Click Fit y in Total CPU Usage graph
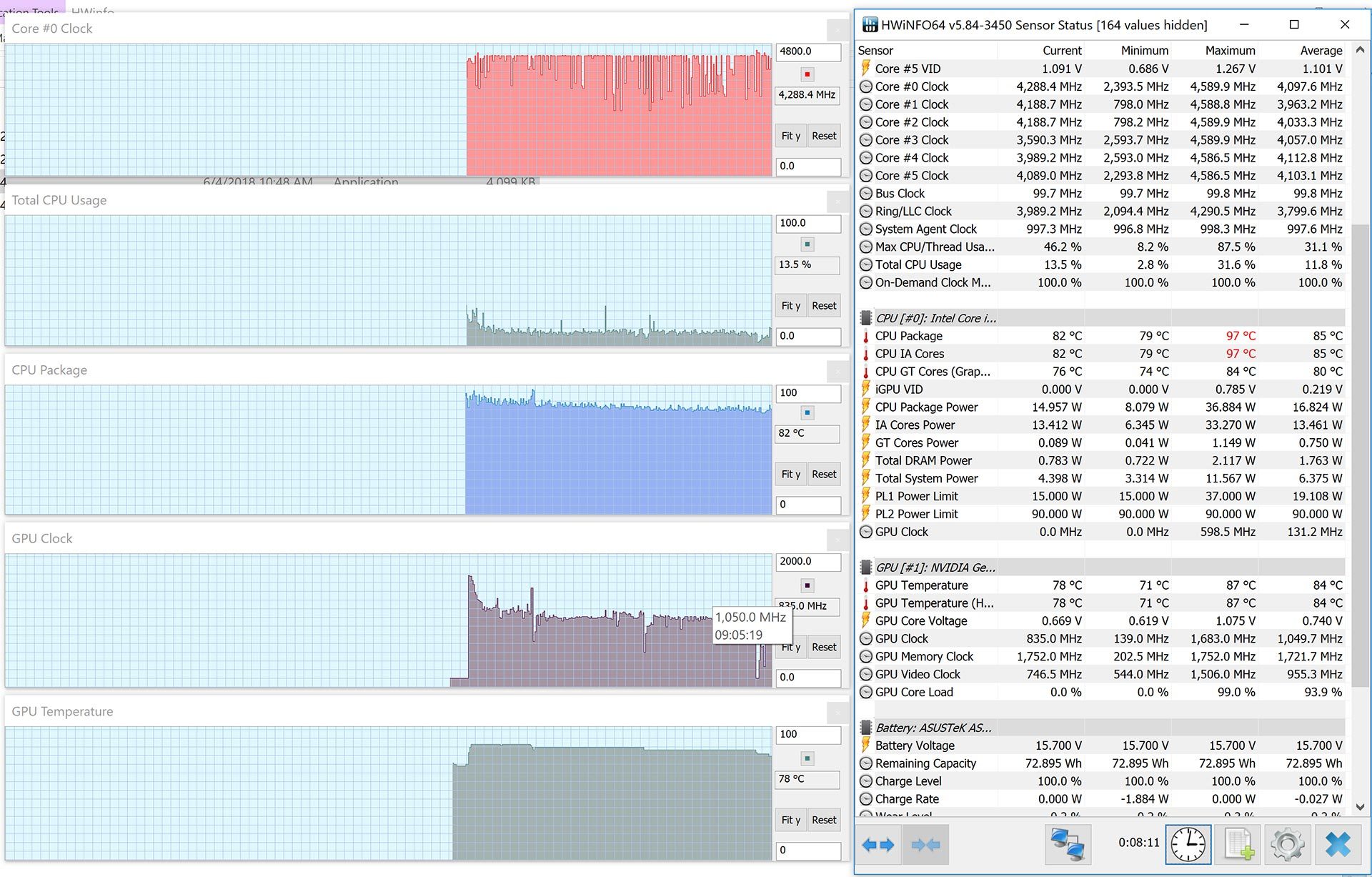Viewport: 1372px width, 877px height. pyautogui.click(x=791, y=306)
